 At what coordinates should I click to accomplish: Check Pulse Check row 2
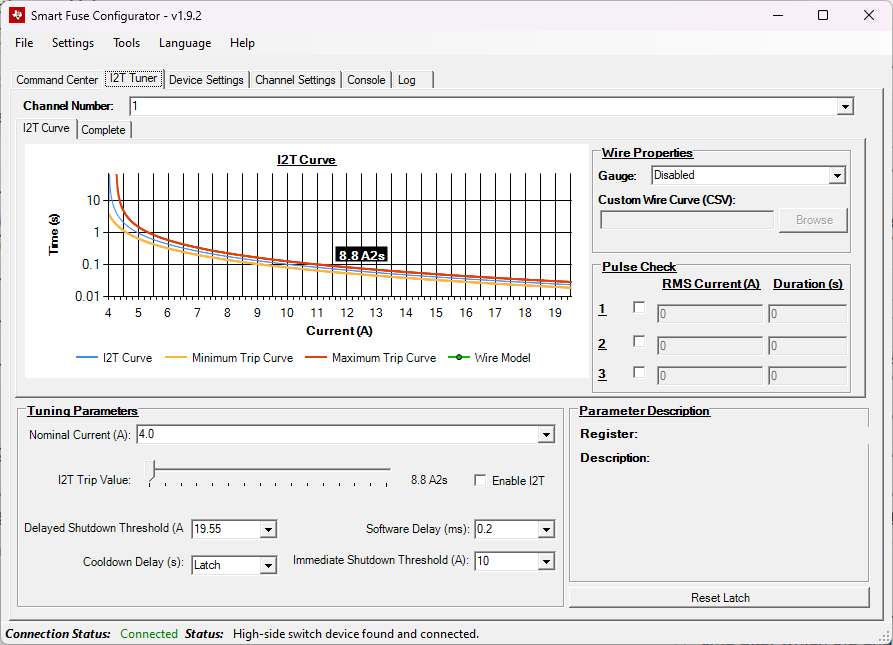pyautogui.click(x=639, y=344)
